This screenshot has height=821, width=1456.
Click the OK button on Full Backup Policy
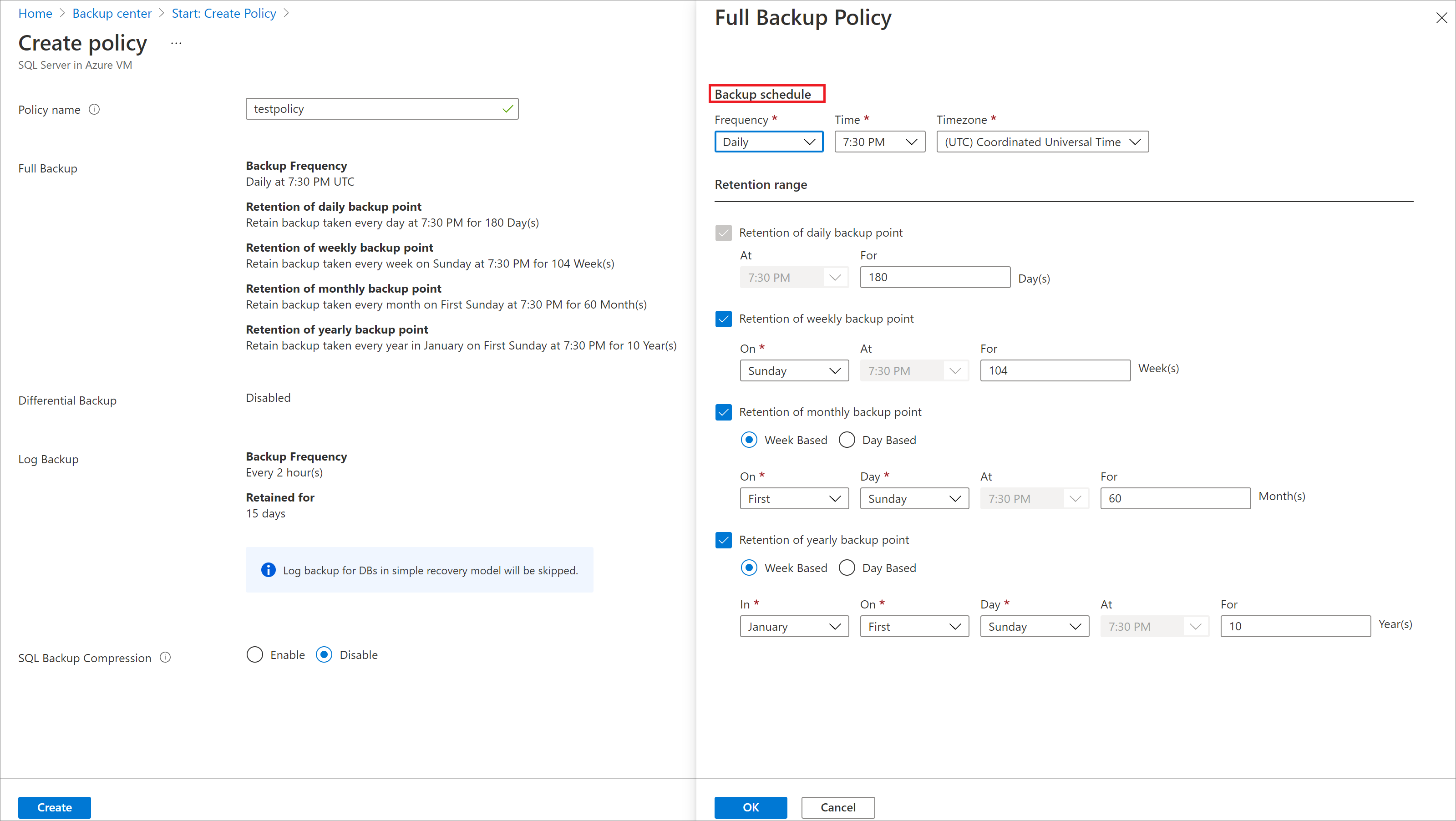point(751,807)
